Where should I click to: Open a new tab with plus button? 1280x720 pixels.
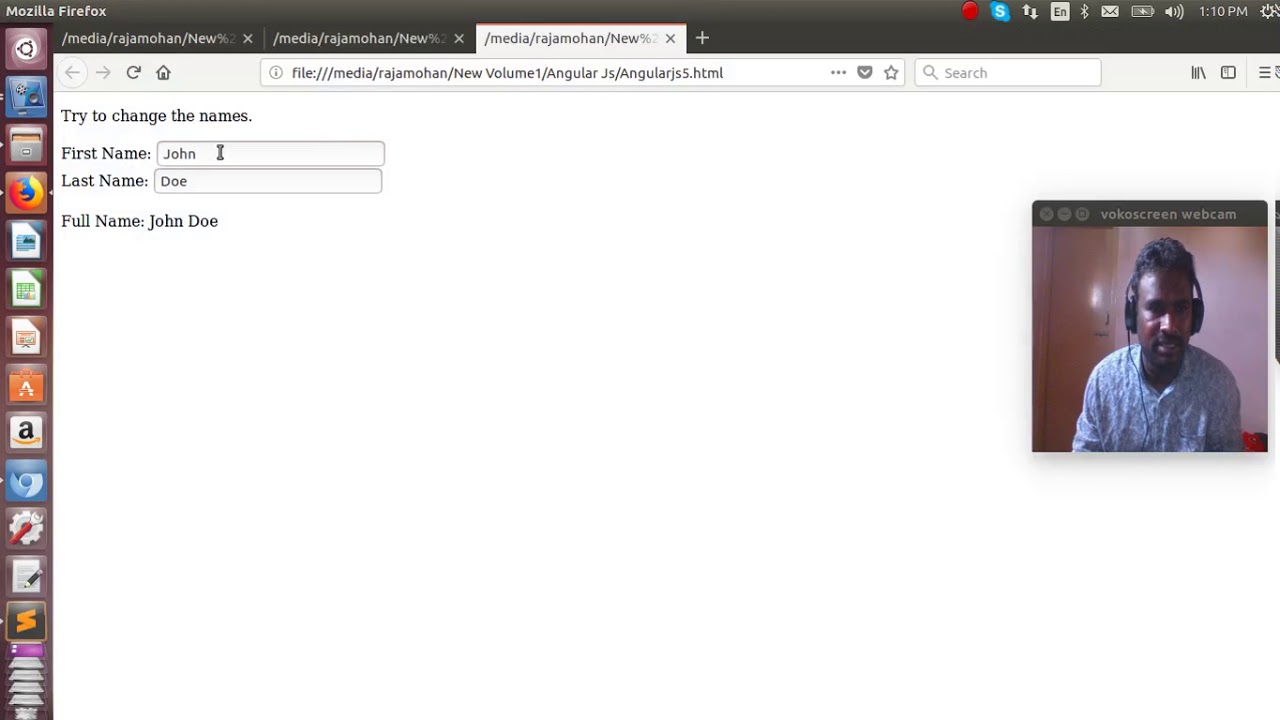[702, 38]
